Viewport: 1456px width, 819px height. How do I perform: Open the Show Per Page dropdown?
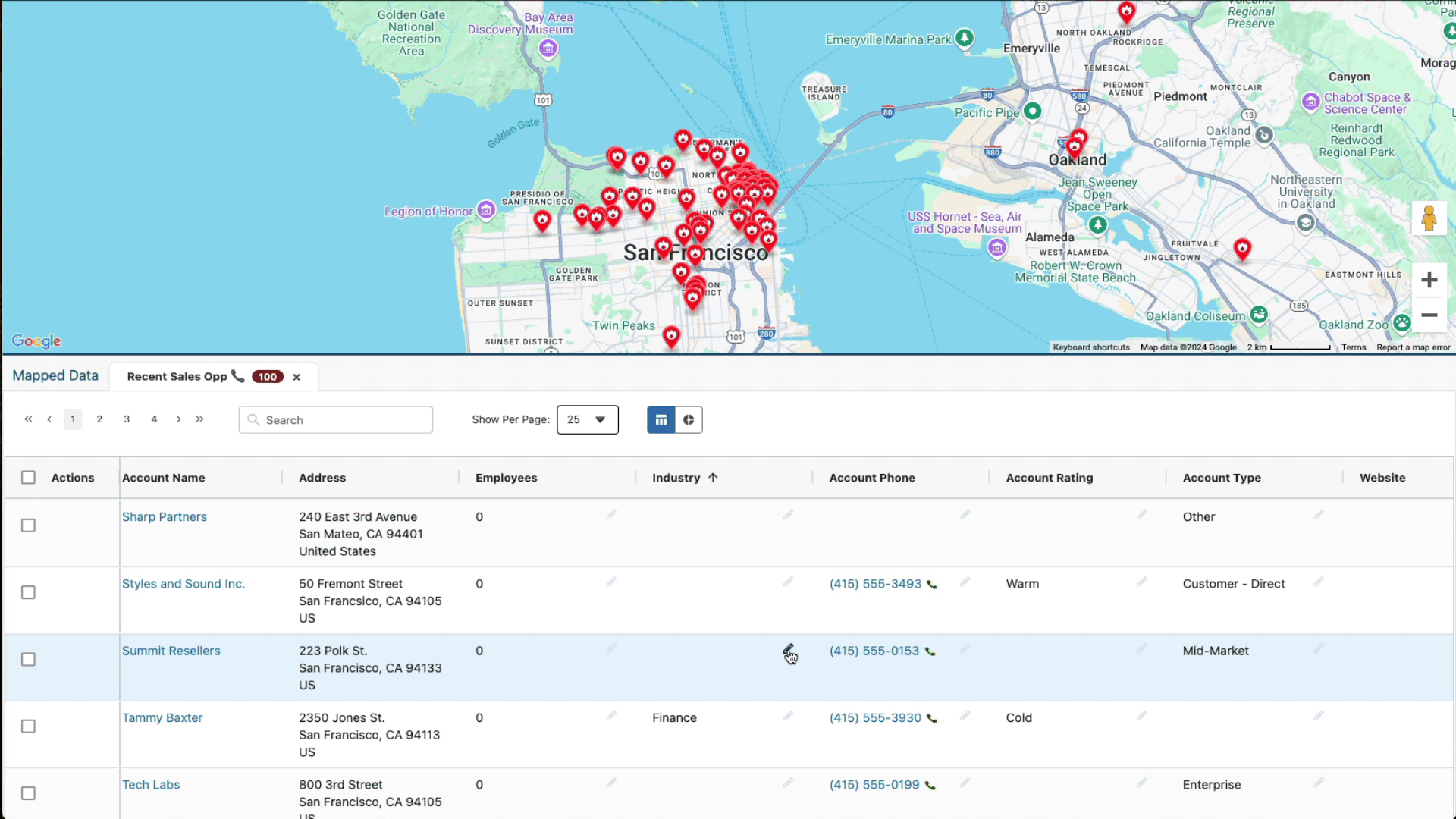(x=588, y=420)
